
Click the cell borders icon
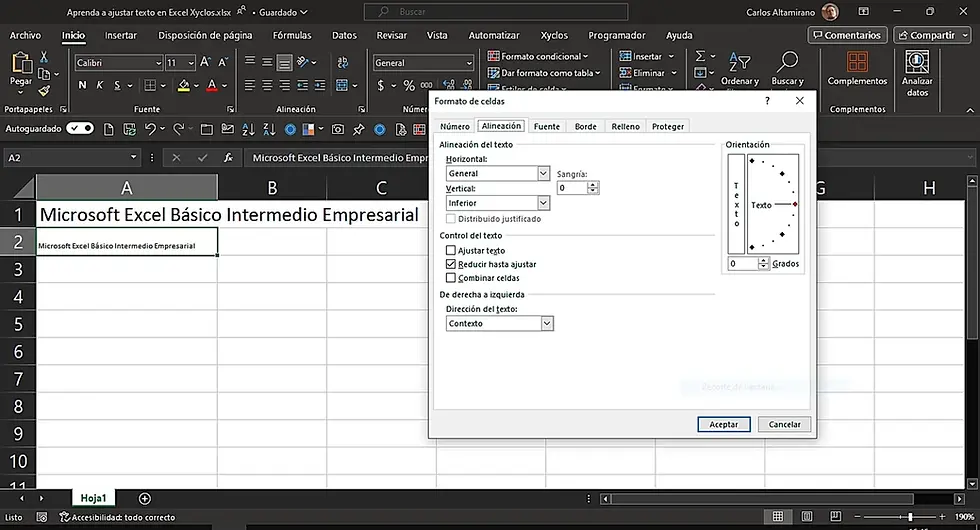point(150,85)
